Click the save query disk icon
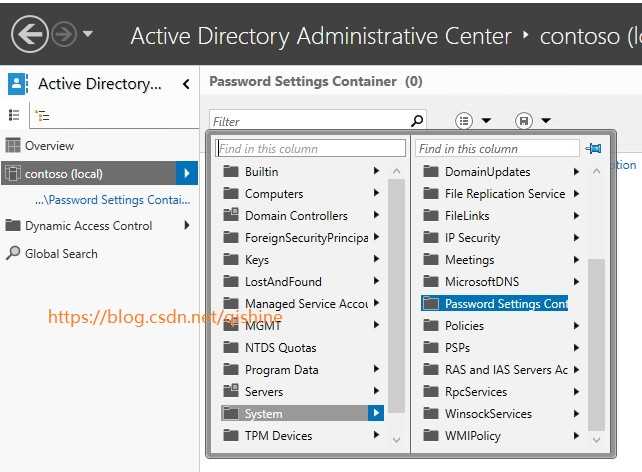This screenshot has height=472, width=642. pos(524,121)
